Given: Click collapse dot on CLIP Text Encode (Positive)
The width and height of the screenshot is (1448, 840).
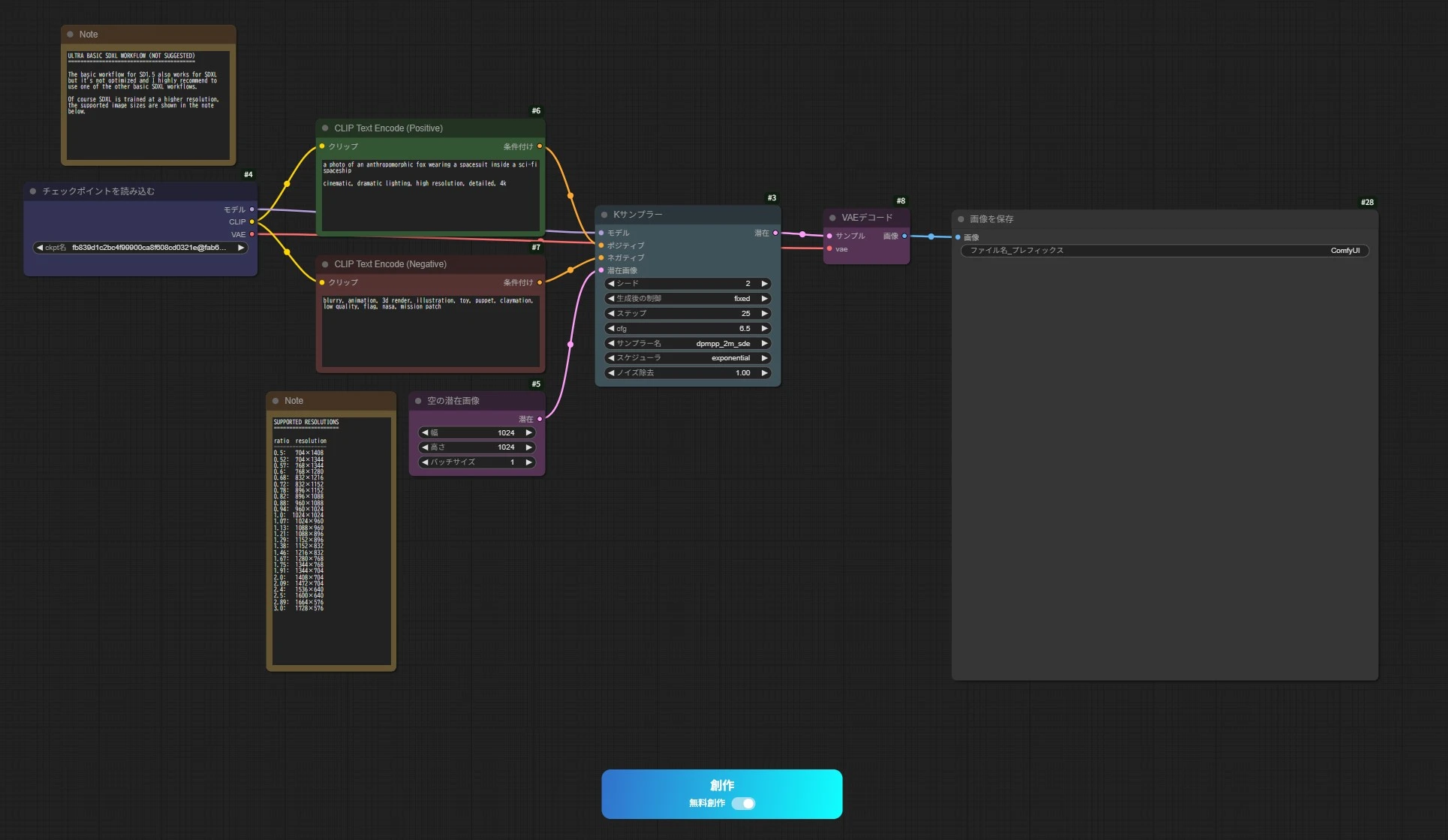Looking at the screenshot, I should 325,128.
